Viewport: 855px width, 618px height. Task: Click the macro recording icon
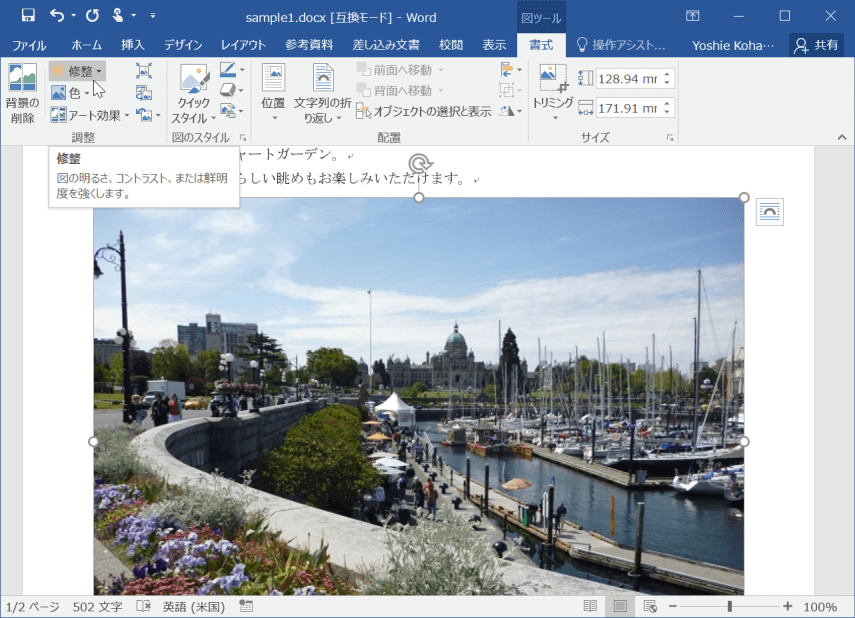coord(246,607)
